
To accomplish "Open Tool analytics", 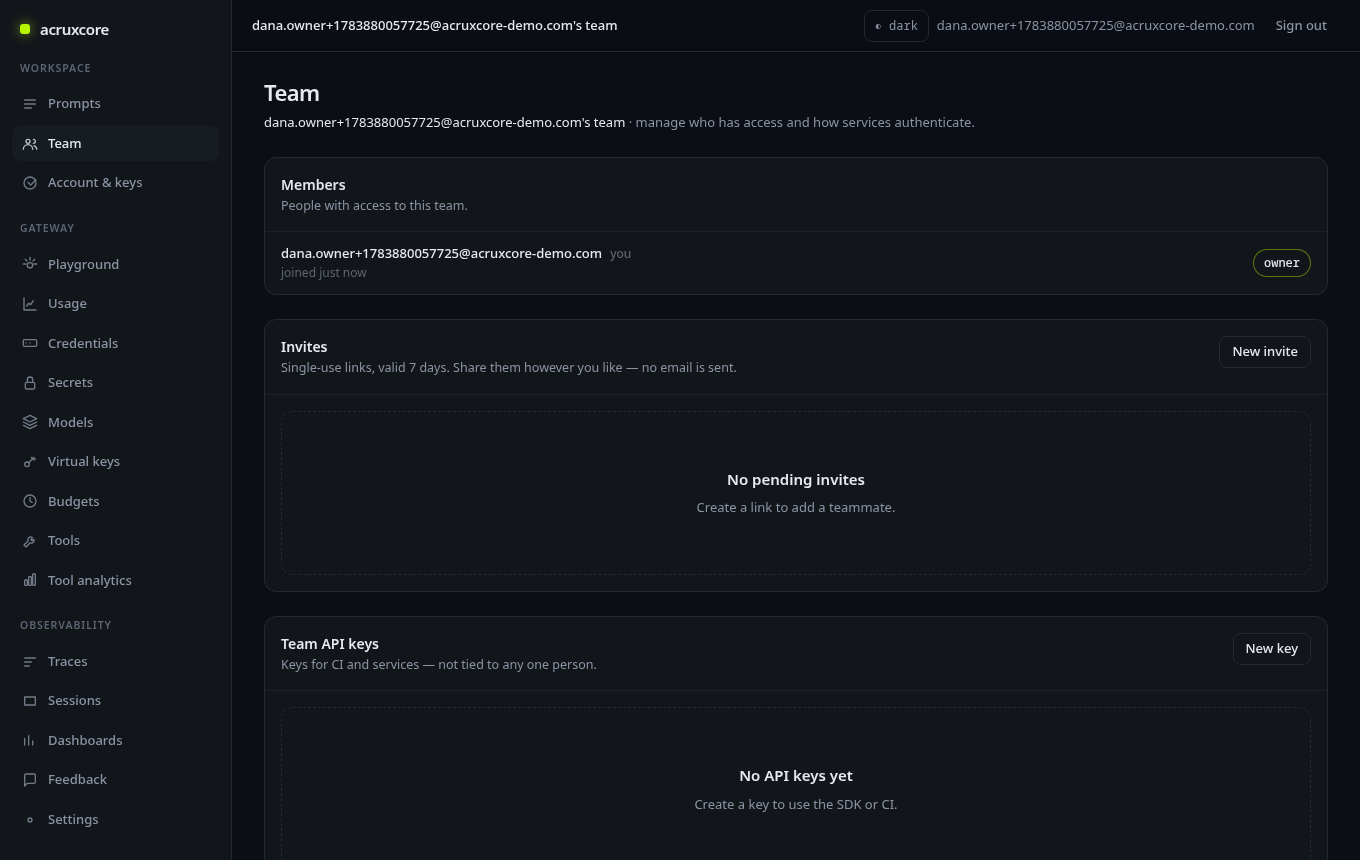I will tap(115, 580).
